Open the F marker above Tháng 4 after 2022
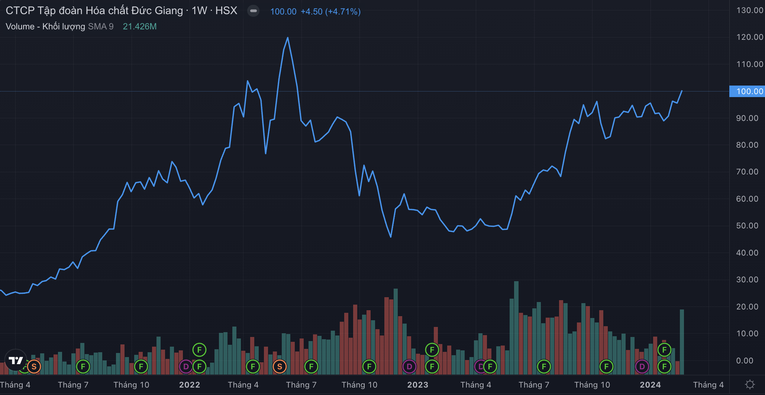765x395 pixels. 252,366
